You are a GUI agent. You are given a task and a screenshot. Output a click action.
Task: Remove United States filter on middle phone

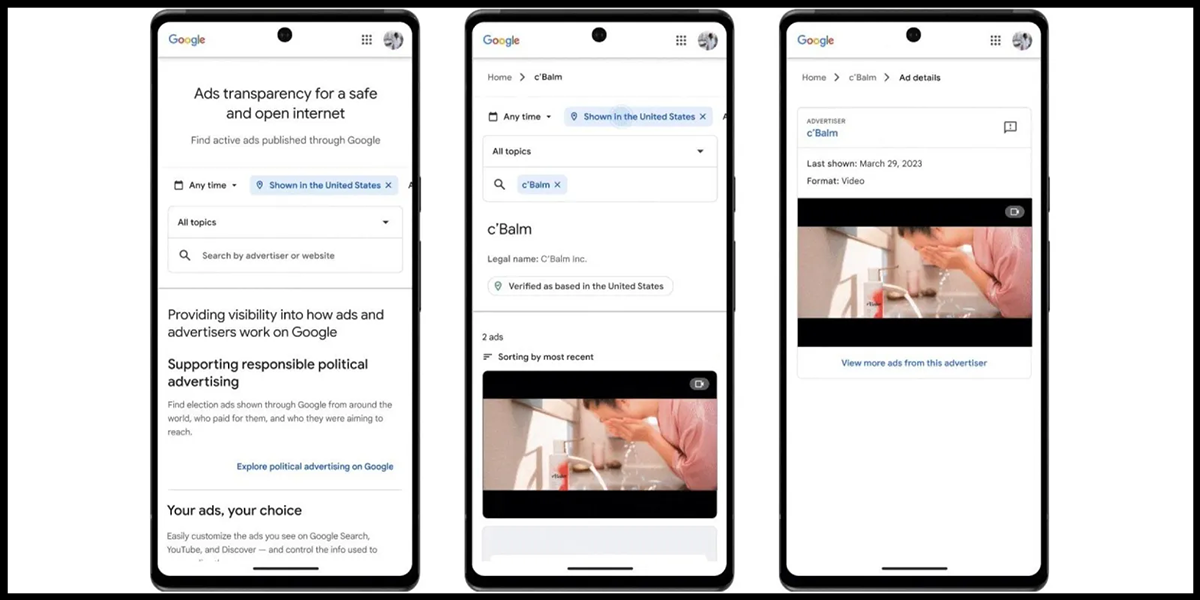pos(703,117)
